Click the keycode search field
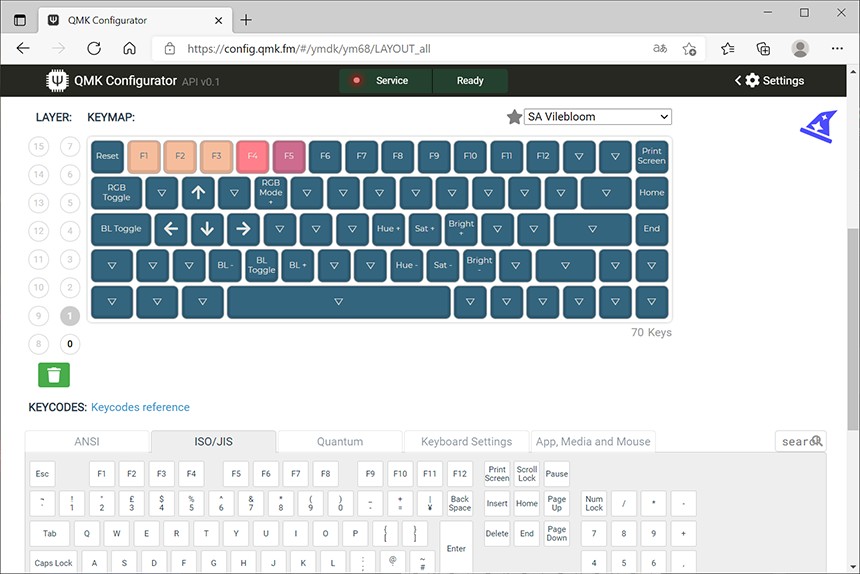 (801, 441)
